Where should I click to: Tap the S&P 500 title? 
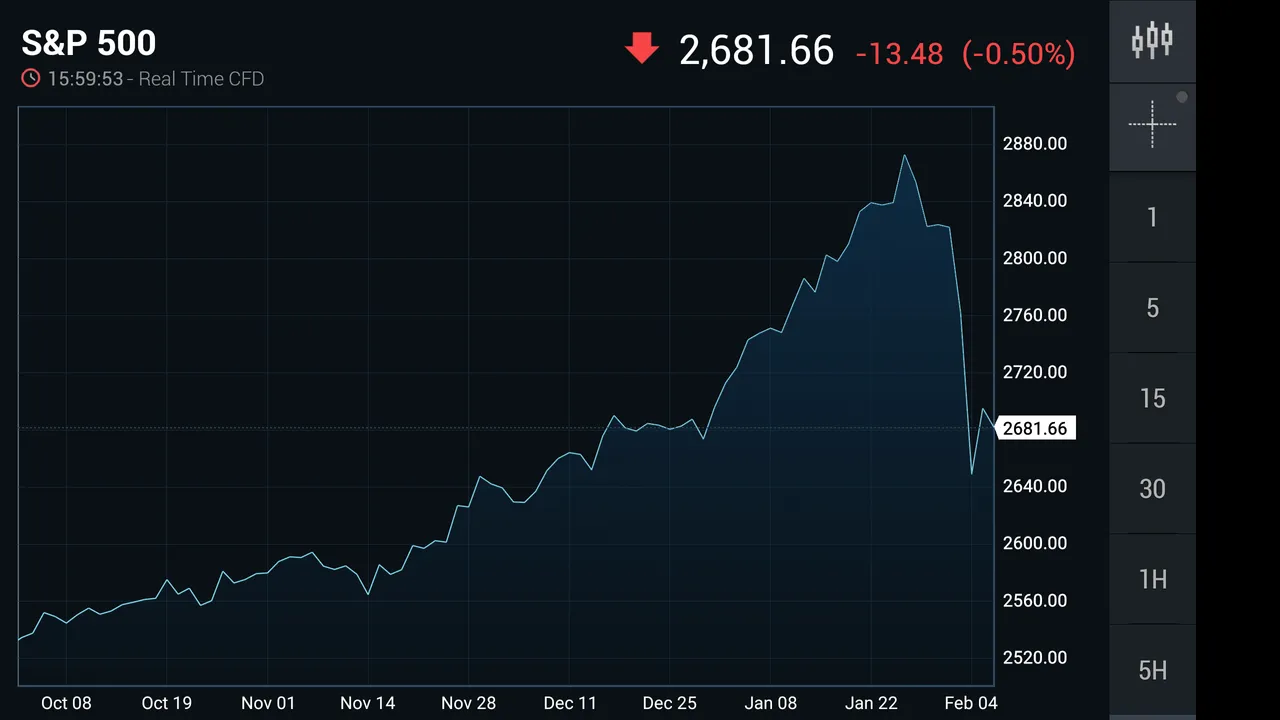tap(89, 43)
